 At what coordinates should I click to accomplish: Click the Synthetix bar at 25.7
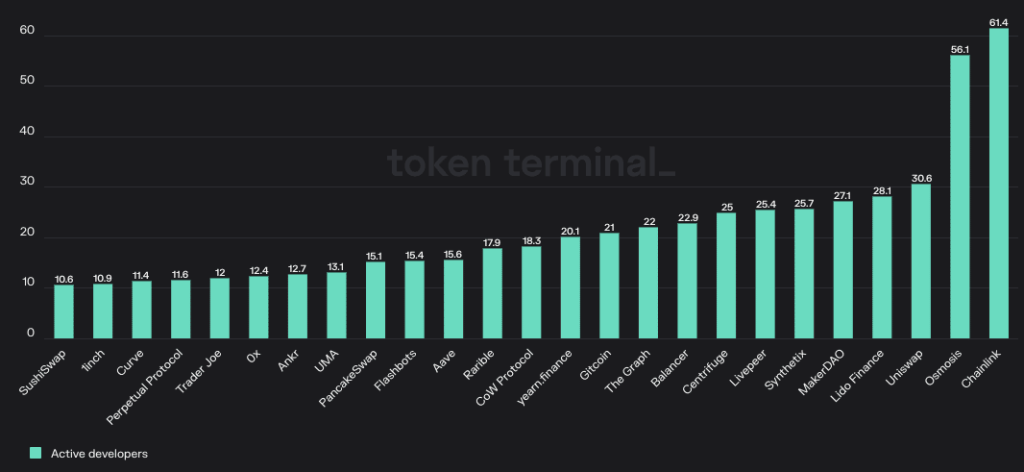(804, 274)
